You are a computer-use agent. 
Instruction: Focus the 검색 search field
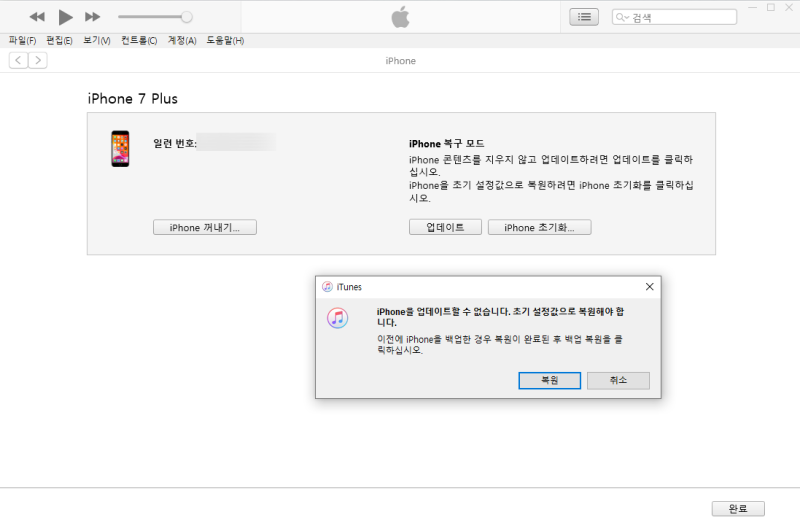[674, 17]
